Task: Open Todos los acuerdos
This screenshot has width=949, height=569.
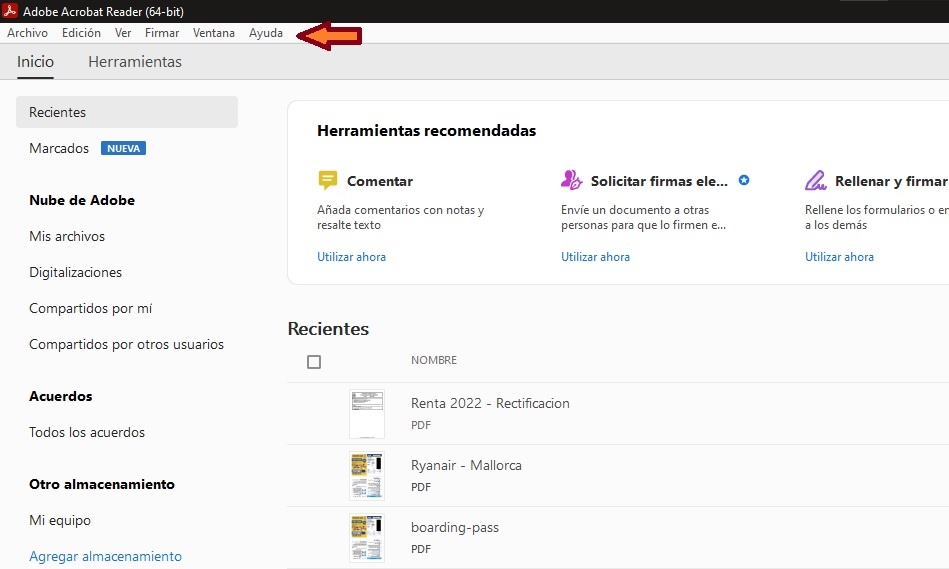Action: (87, 432)
